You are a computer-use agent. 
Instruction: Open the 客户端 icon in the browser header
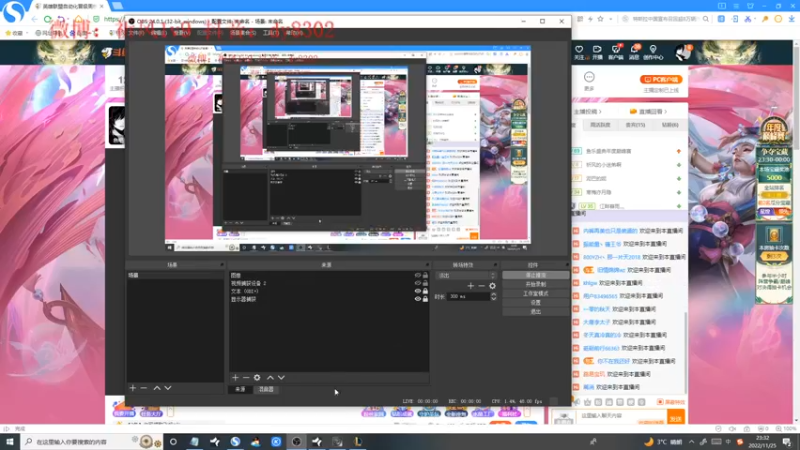tap(616, 50)
